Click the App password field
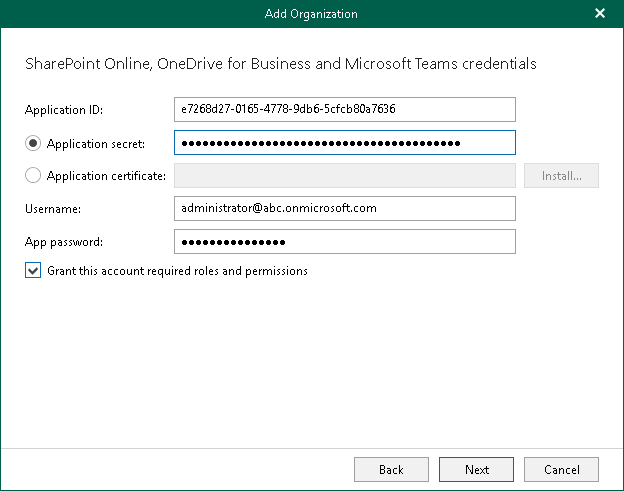This screenshot has width=624, height=491. click(x=345, y=242)
